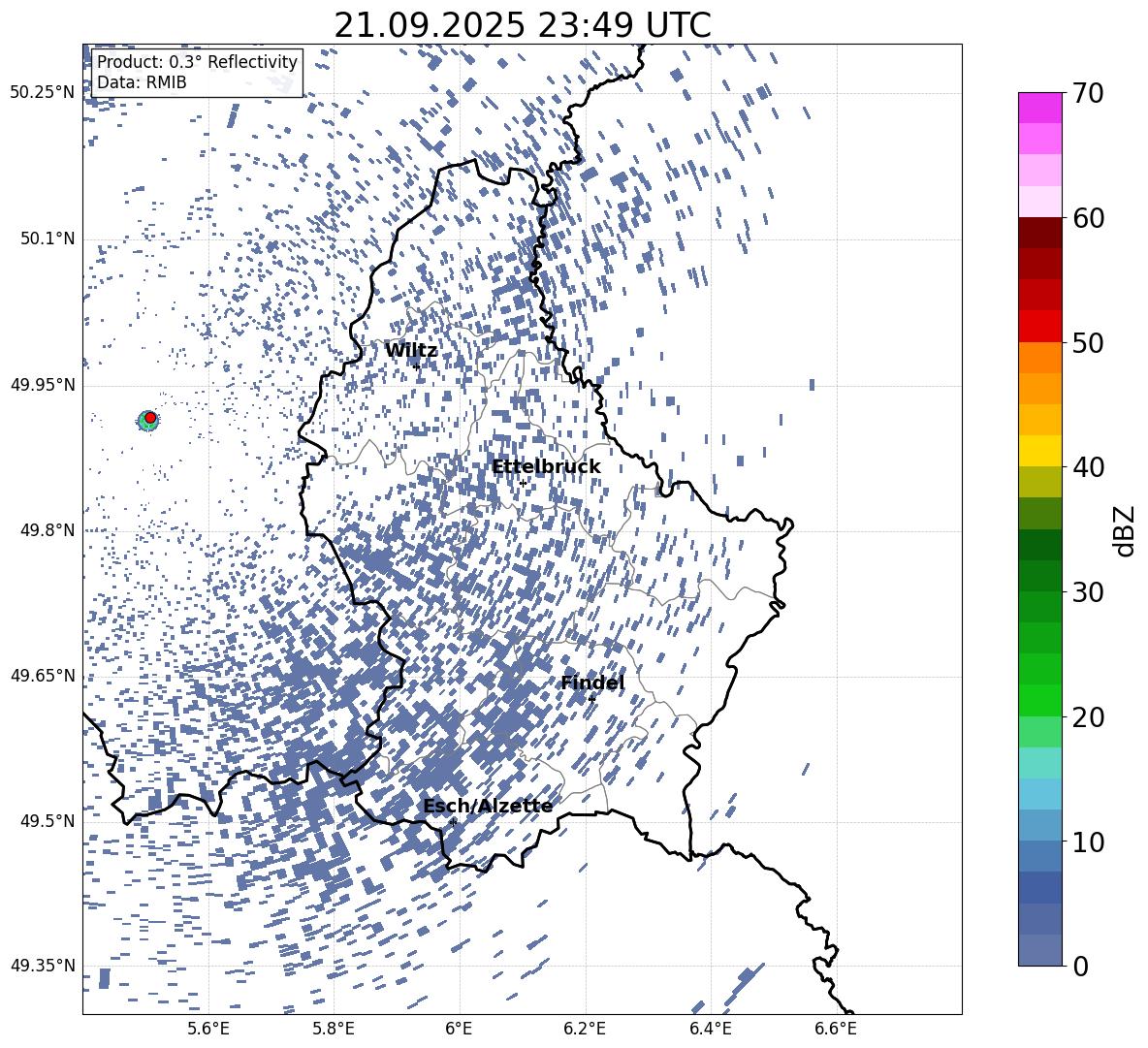Click the timestamp title 21.09.2025 23:49 UTC
Screen dimensions: 1148x1048
522,25
